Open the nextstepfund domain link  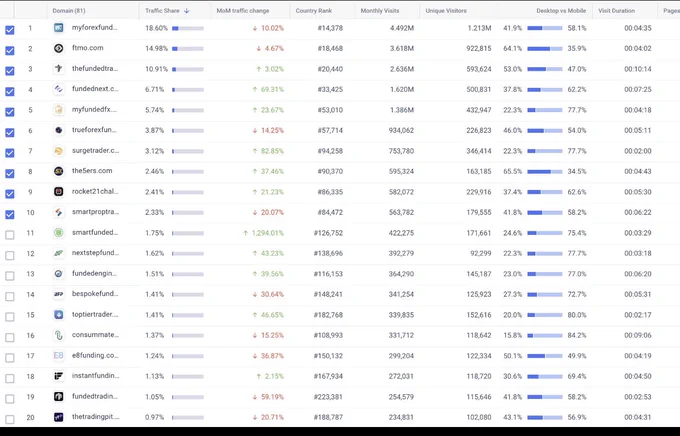click(x=95, y=252)
